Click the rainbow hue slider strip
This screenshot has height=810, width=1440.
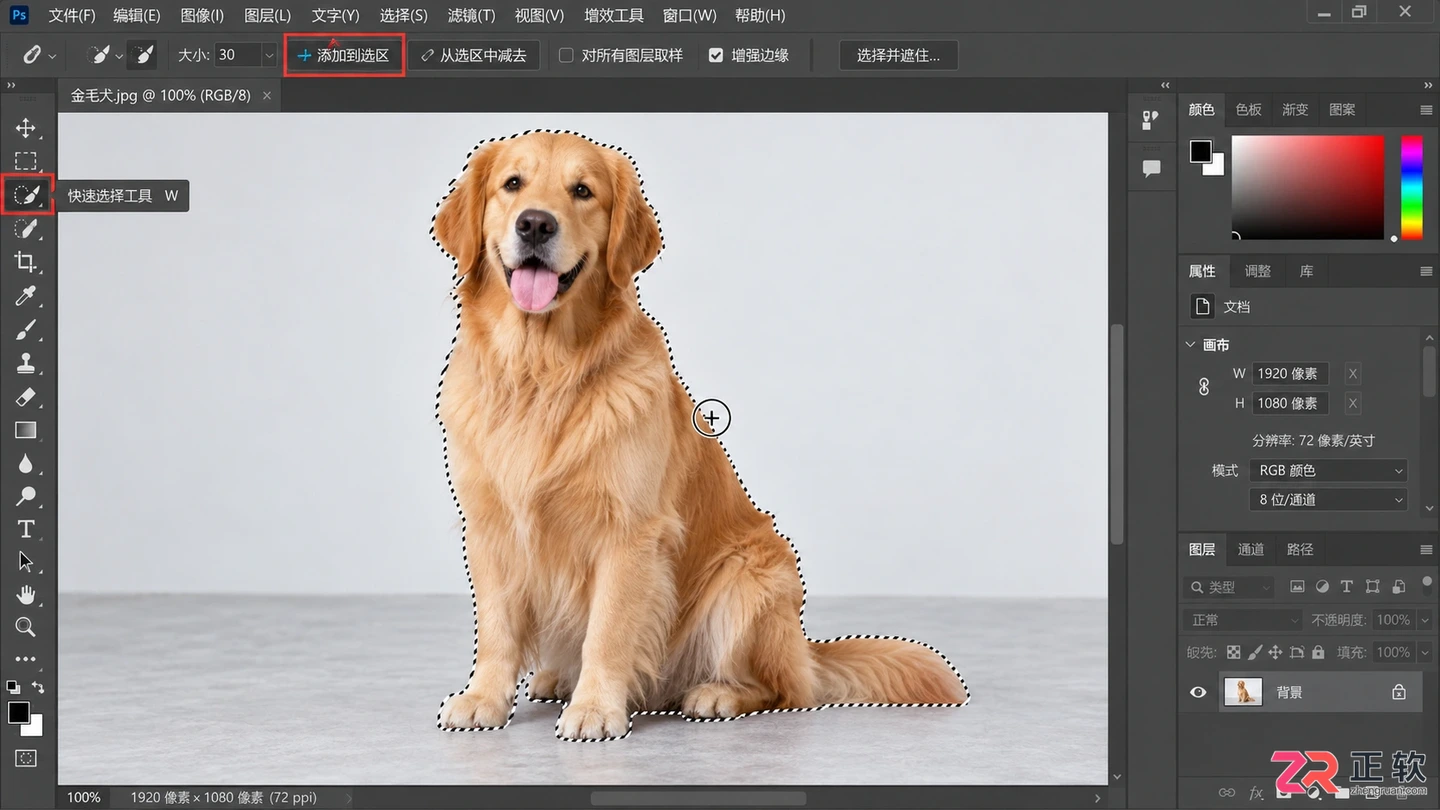(1411, 187)
